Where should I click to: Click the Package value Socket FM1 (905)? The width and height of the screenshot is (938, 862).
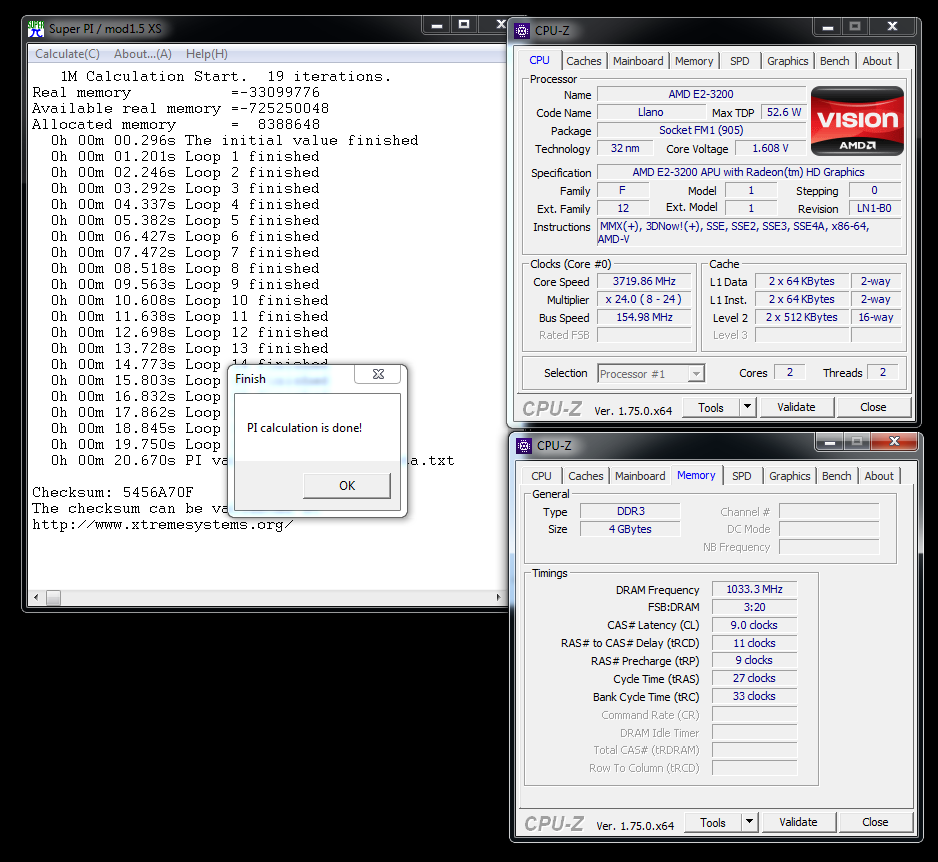[701, 130]
